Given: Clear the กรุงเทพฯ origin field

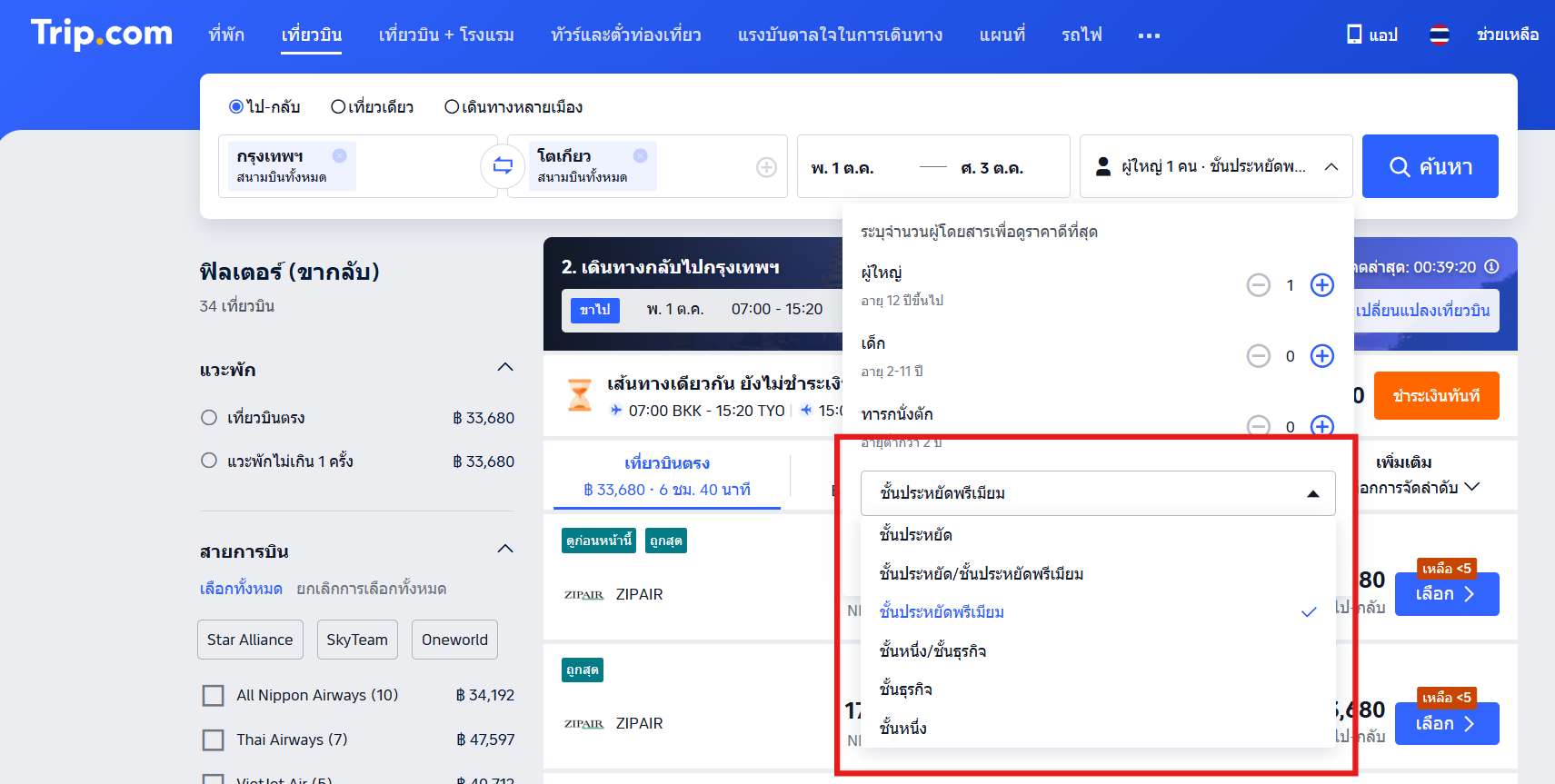Looking at the screenshot, I should (x=339, y=155).
